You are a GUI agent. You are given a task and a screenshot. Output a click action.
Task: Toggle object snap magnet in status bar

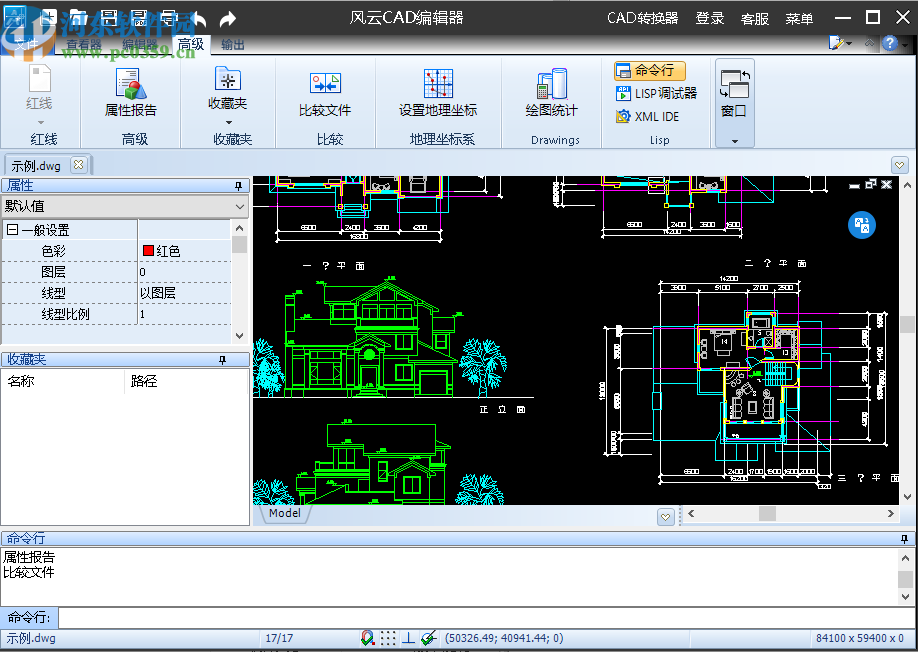click(x=367, y=638)
